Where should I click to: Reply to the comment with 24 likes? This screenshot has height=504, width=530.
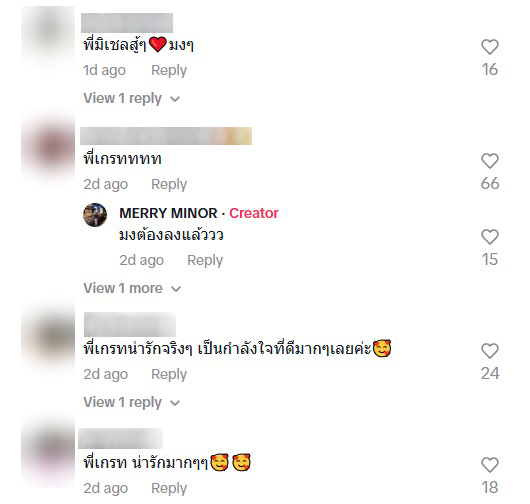169,374
